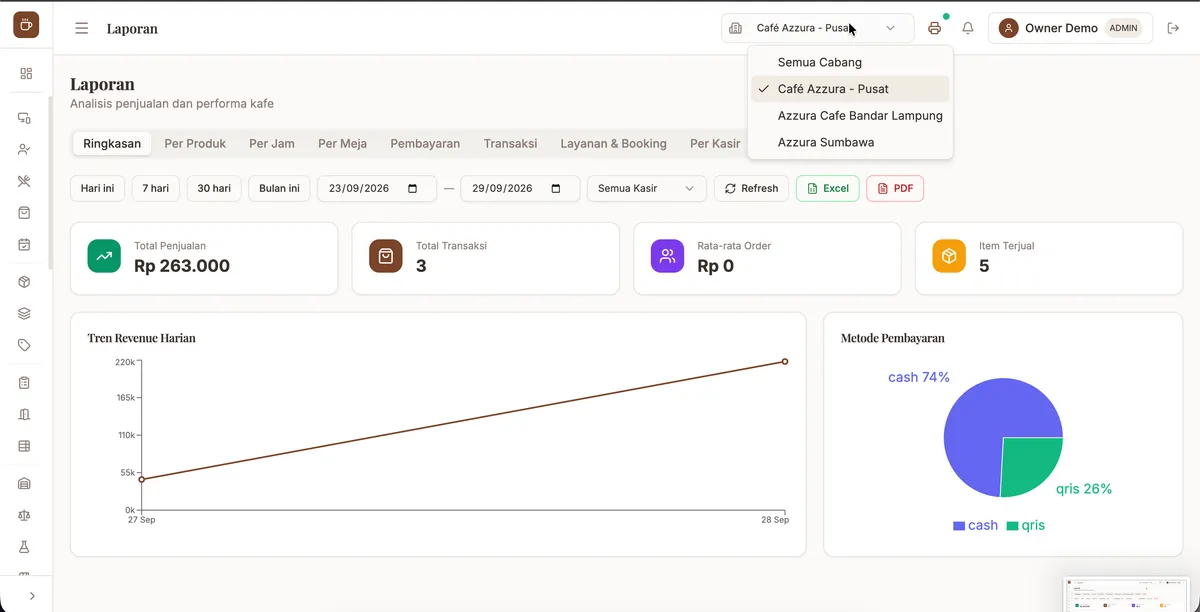Expand the sidebar with bottom chevron
The height and width of the screenshot is (612, 1200).
point(32,596)
